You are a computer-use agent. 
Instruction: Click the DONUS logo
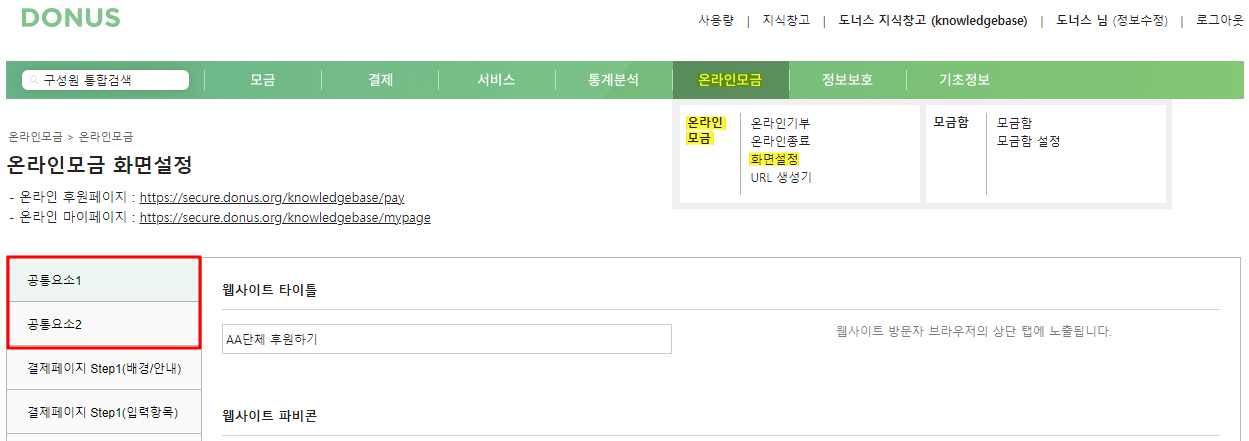click(x=70, y=17)
